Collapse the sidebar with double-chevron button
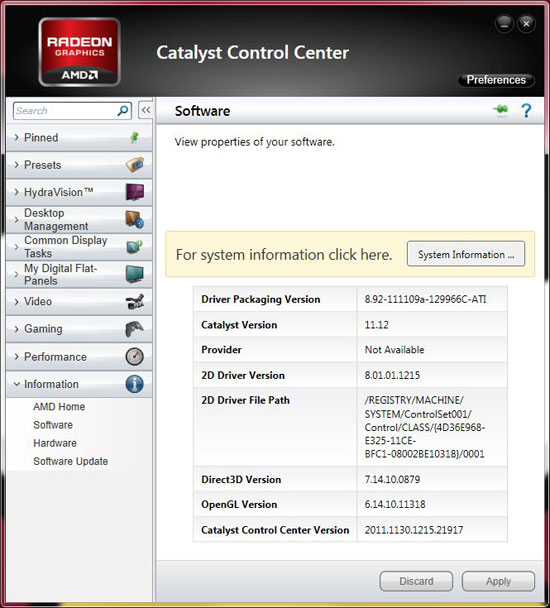 (x=146, y=110)
